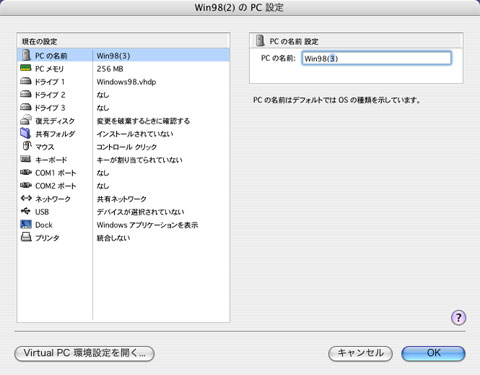Click the COM1 ポート connector icon
The image size is (480, 375).
(x=26, y=172)
